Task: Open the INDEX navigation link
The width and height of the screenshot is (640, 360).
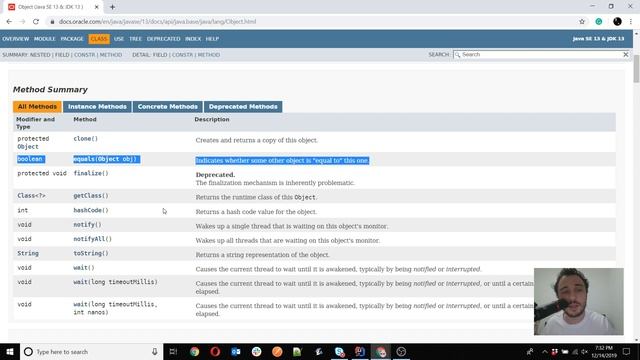Action: [x=193, y=39]
